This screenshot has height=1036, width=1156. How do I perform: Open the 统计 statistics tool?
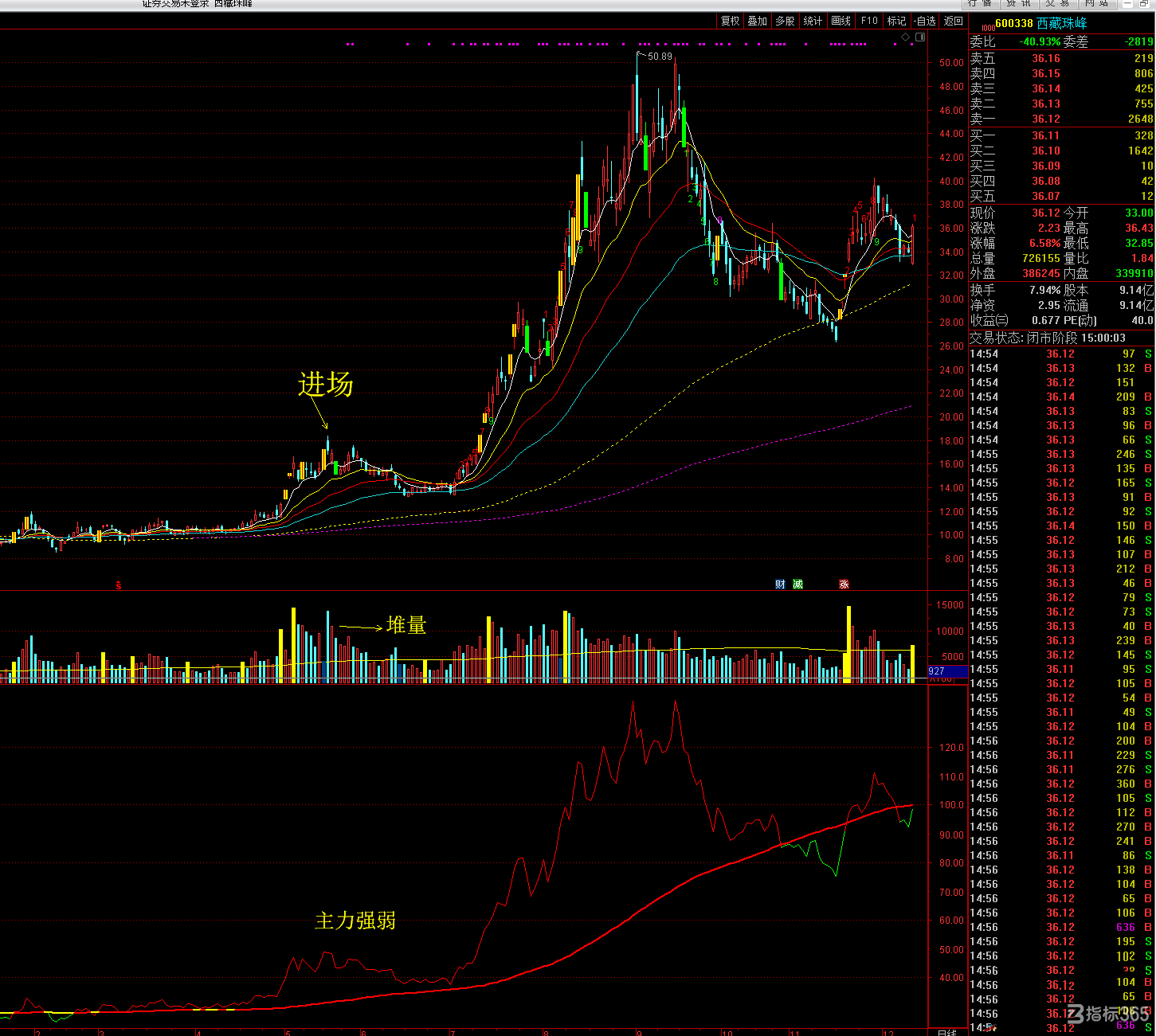click(x=813, y=21)
